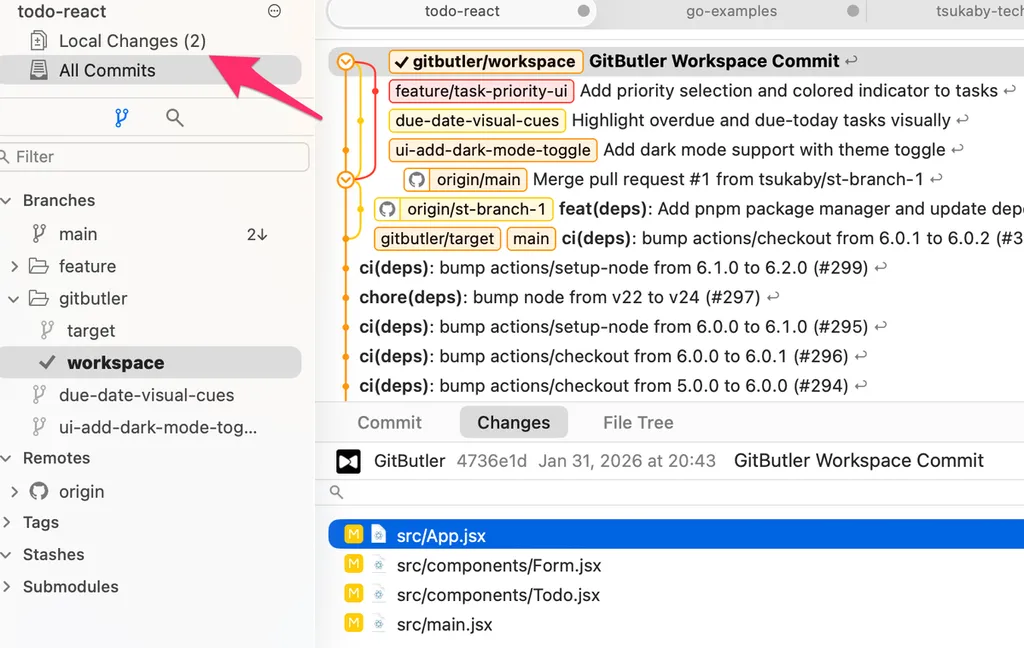The height and width of the screenshot is (648, 1024).
Task: Select All Commits in the sidebar
Action: coord(107,70)
